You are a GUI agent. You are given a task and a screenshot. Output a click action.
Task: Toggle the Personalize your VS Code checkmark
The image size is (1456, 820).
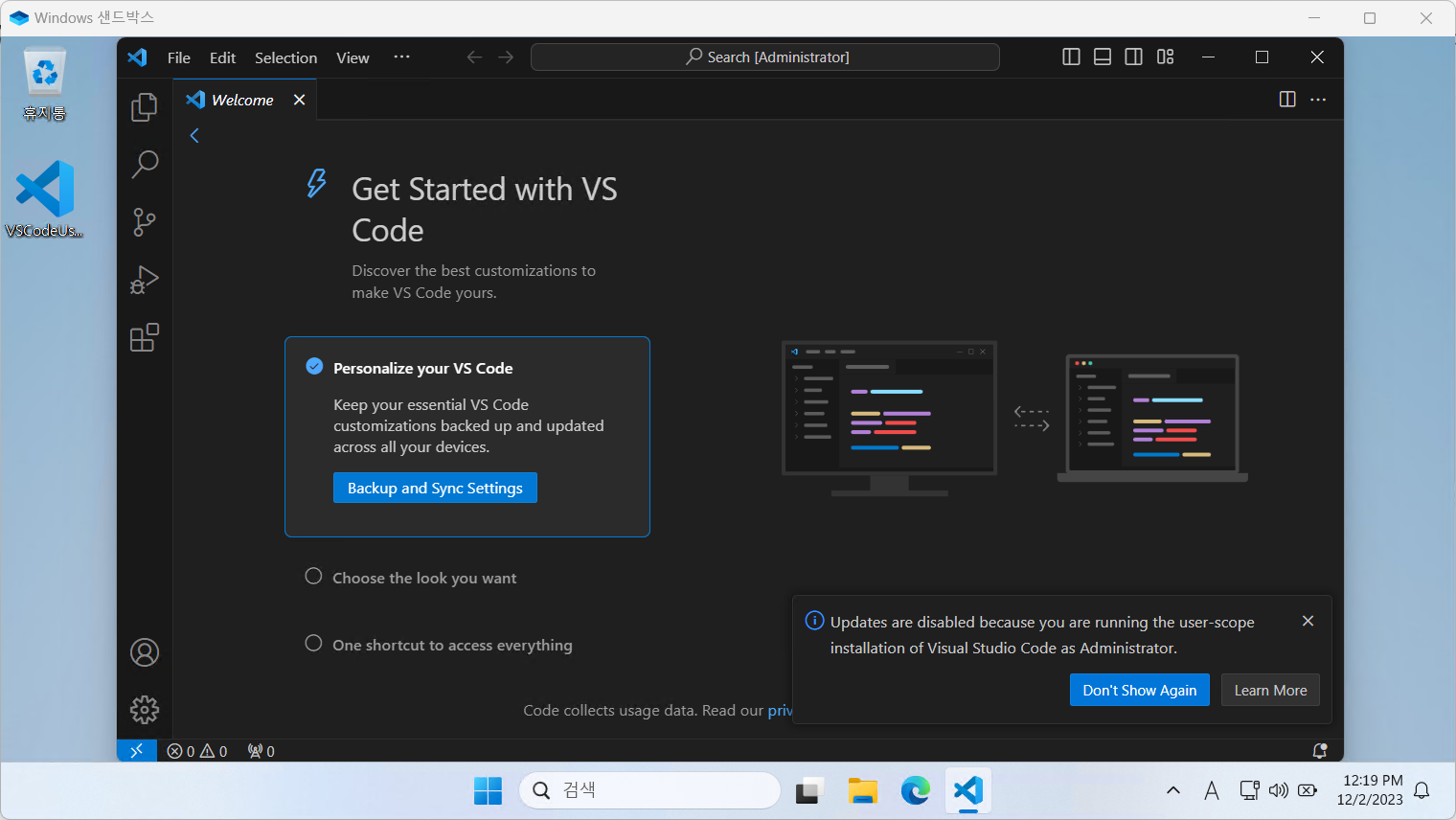click(314, 366)
